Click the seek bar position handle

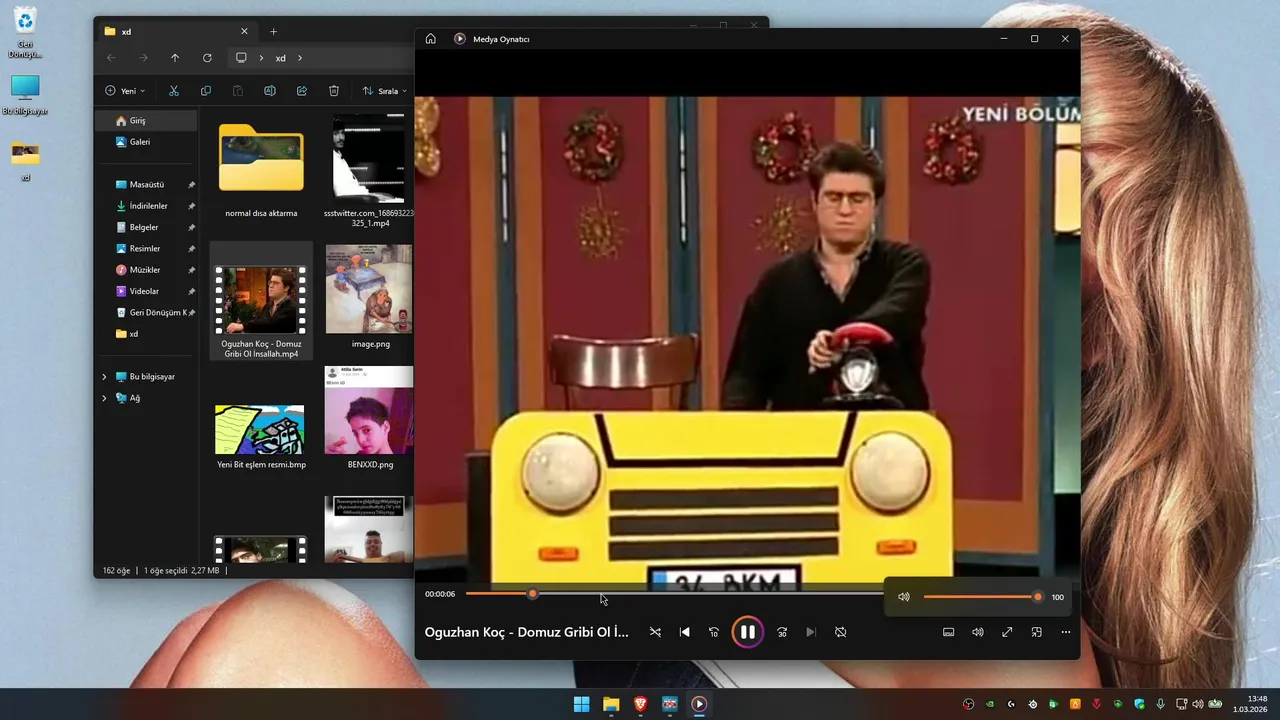coord(532,594)
